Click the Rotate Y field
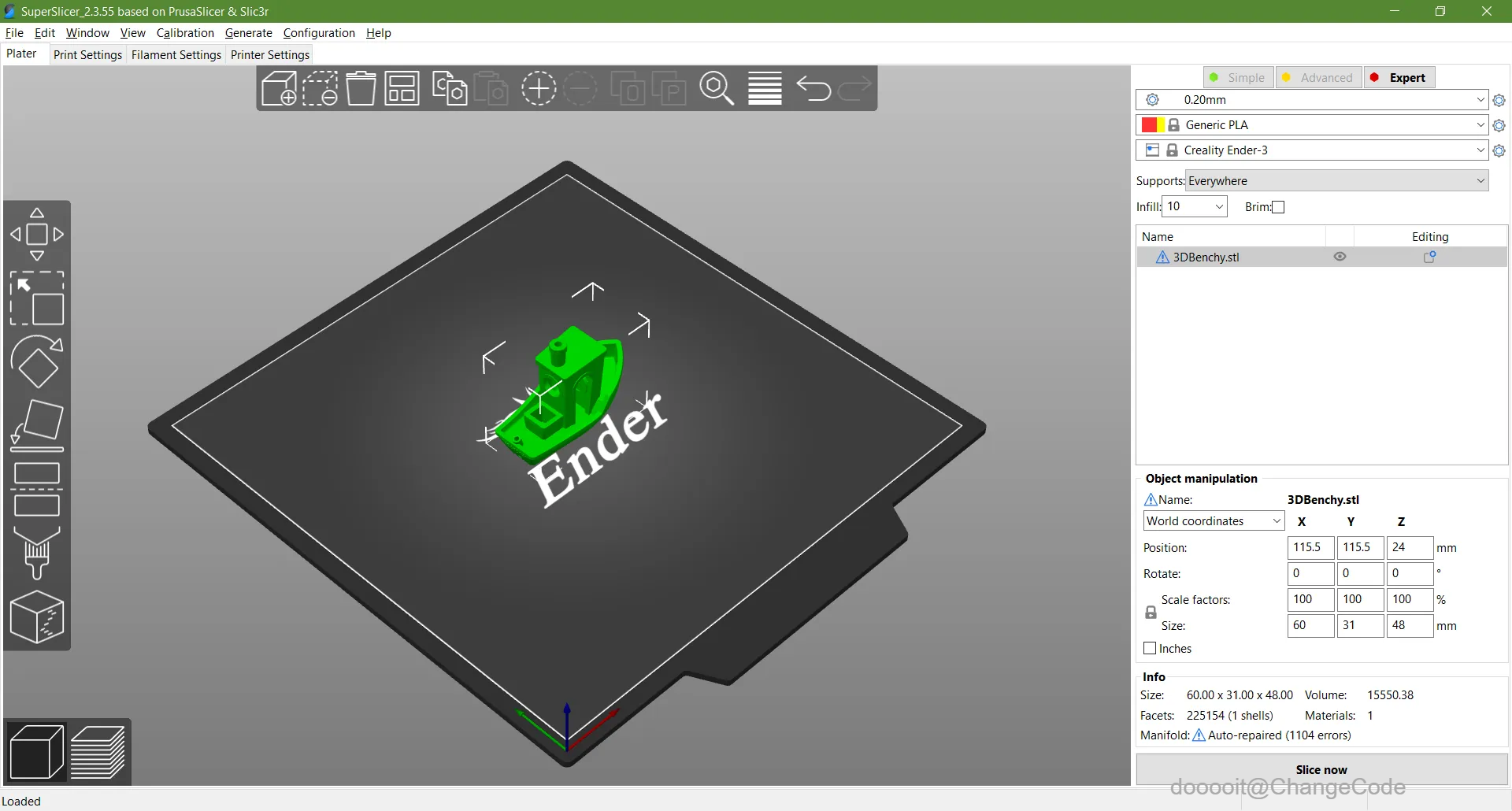This screenshot has height=811, width=1512. click(x=1360, y=573)
